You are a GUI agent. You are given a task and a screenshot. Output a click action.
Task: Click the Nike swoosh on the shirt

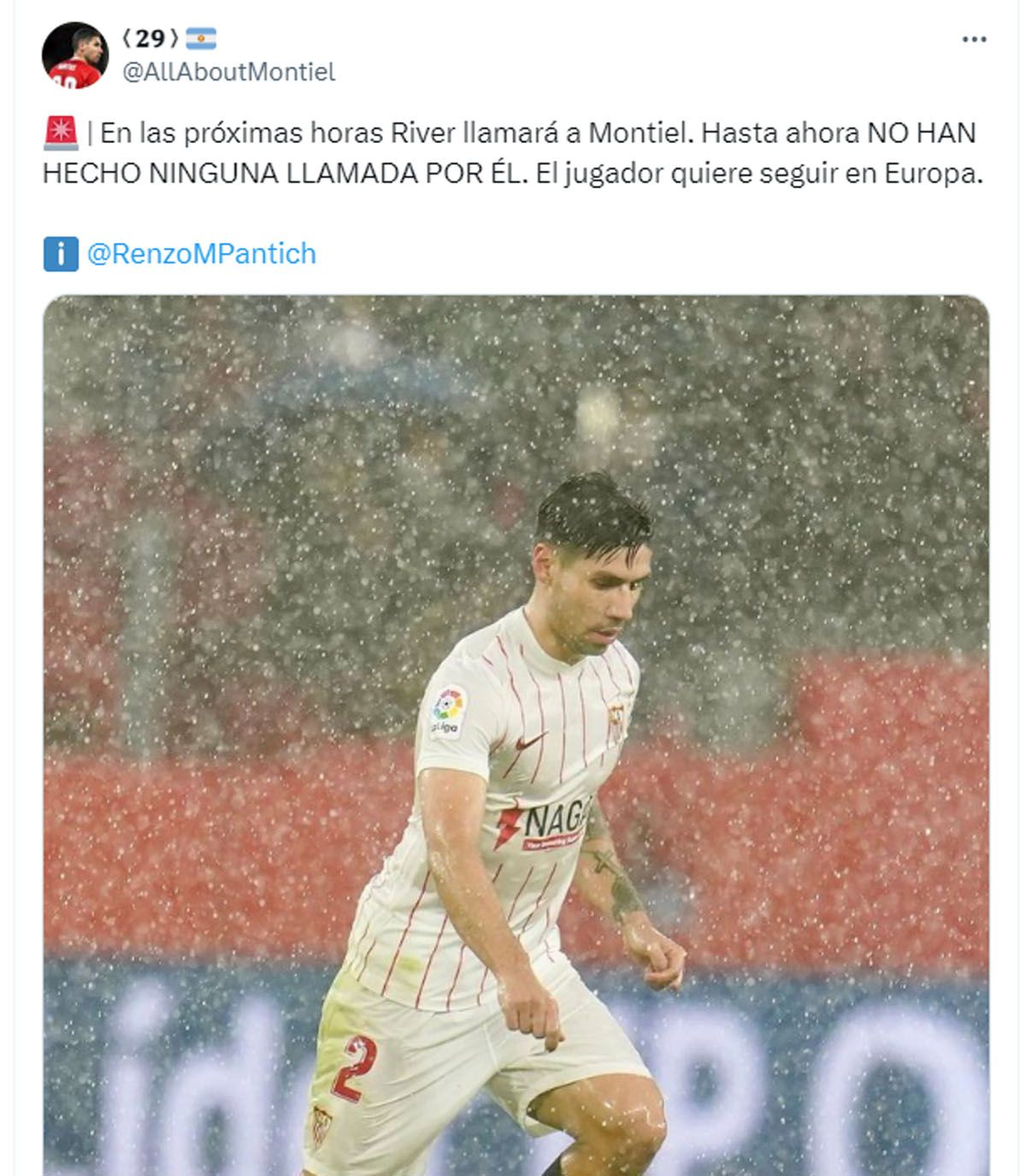click(531, 740)
